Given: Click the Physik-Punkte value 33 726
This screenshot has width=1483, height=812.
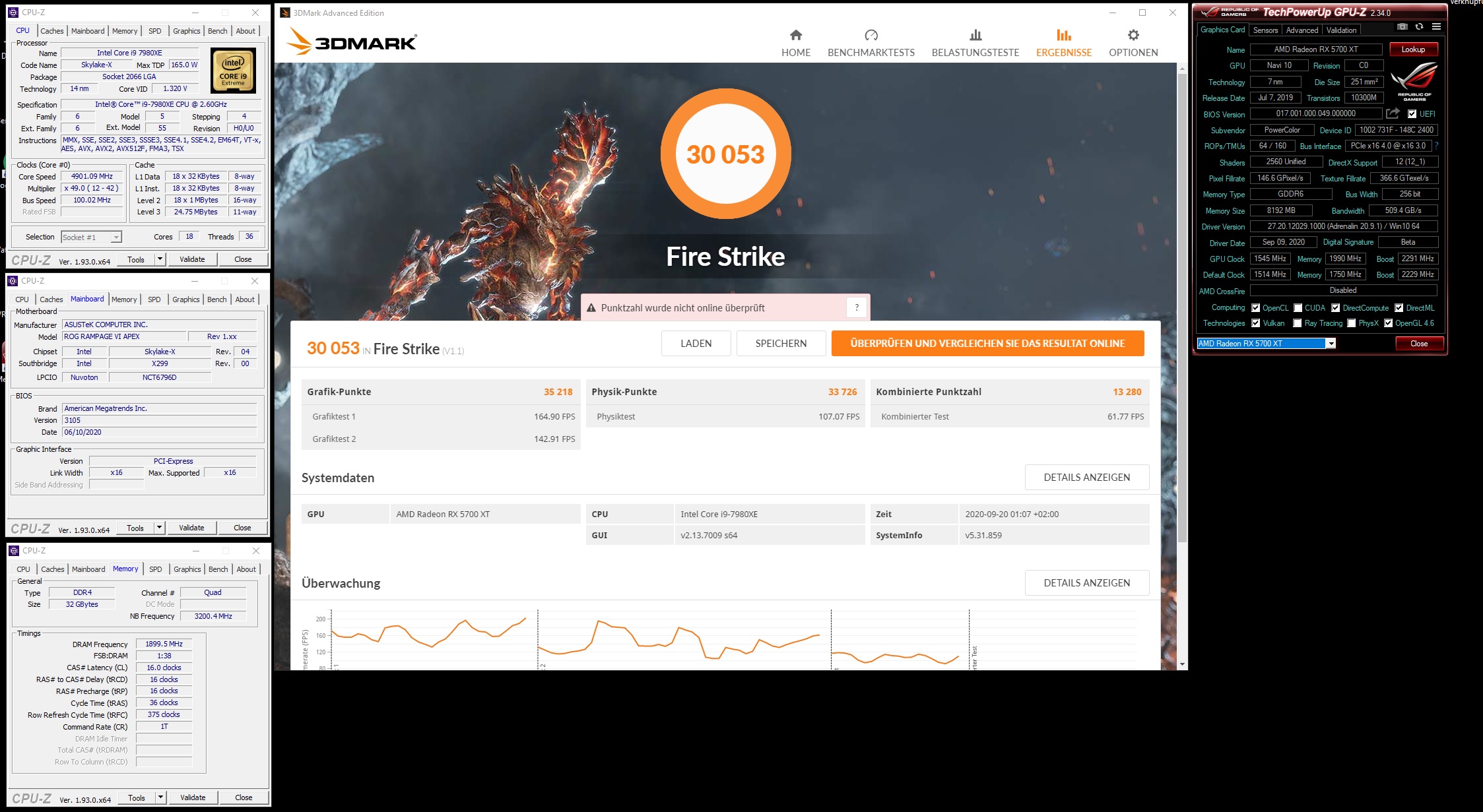Looking at the screenshot, I should click(x=842, y=392).
